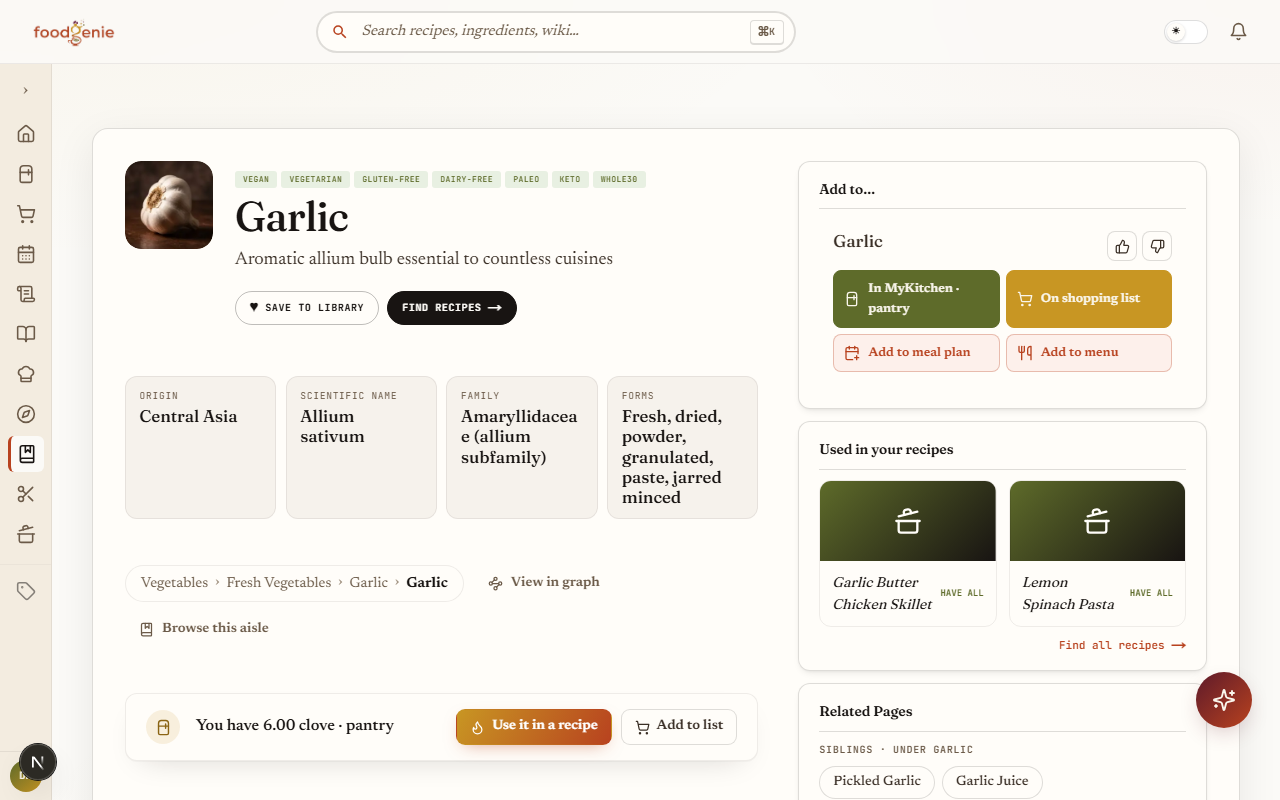The height and width of the screenshot is (800, 1280).
Task: Click the VEGAN diet tag
Action: coord(256,180)
